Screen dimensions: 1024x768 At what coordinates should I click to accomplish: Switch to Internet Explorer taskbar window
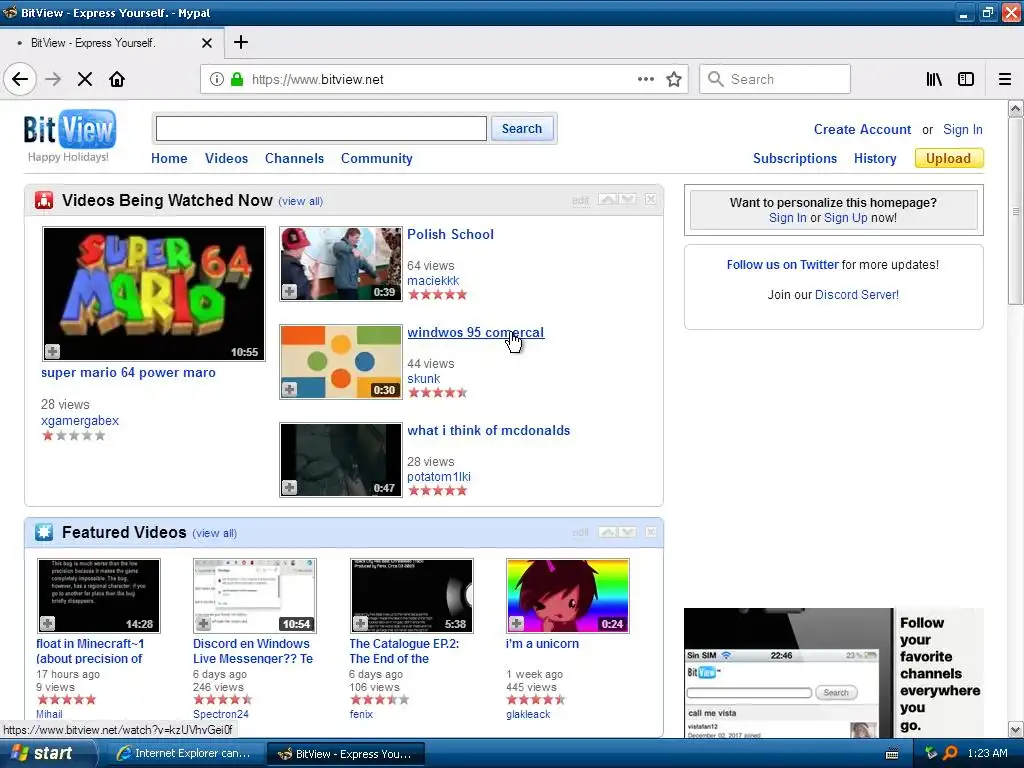(x=185, y=754)
